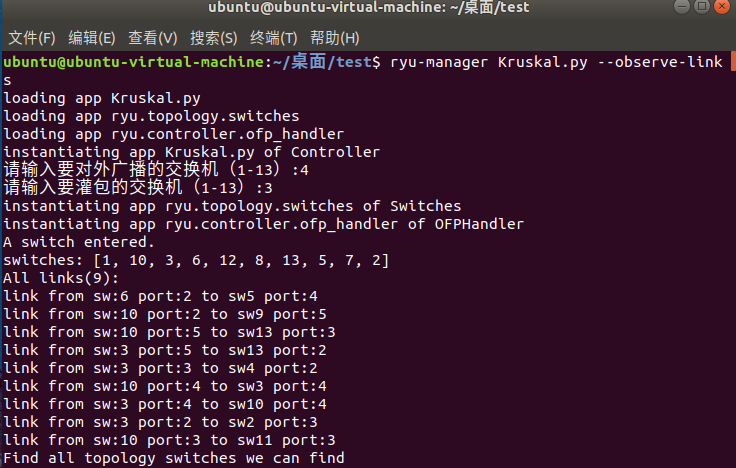Click the 'A switch entered.' line
This screenshot has width=736, height=468.
pyautogui.click(x=79, y=242)
